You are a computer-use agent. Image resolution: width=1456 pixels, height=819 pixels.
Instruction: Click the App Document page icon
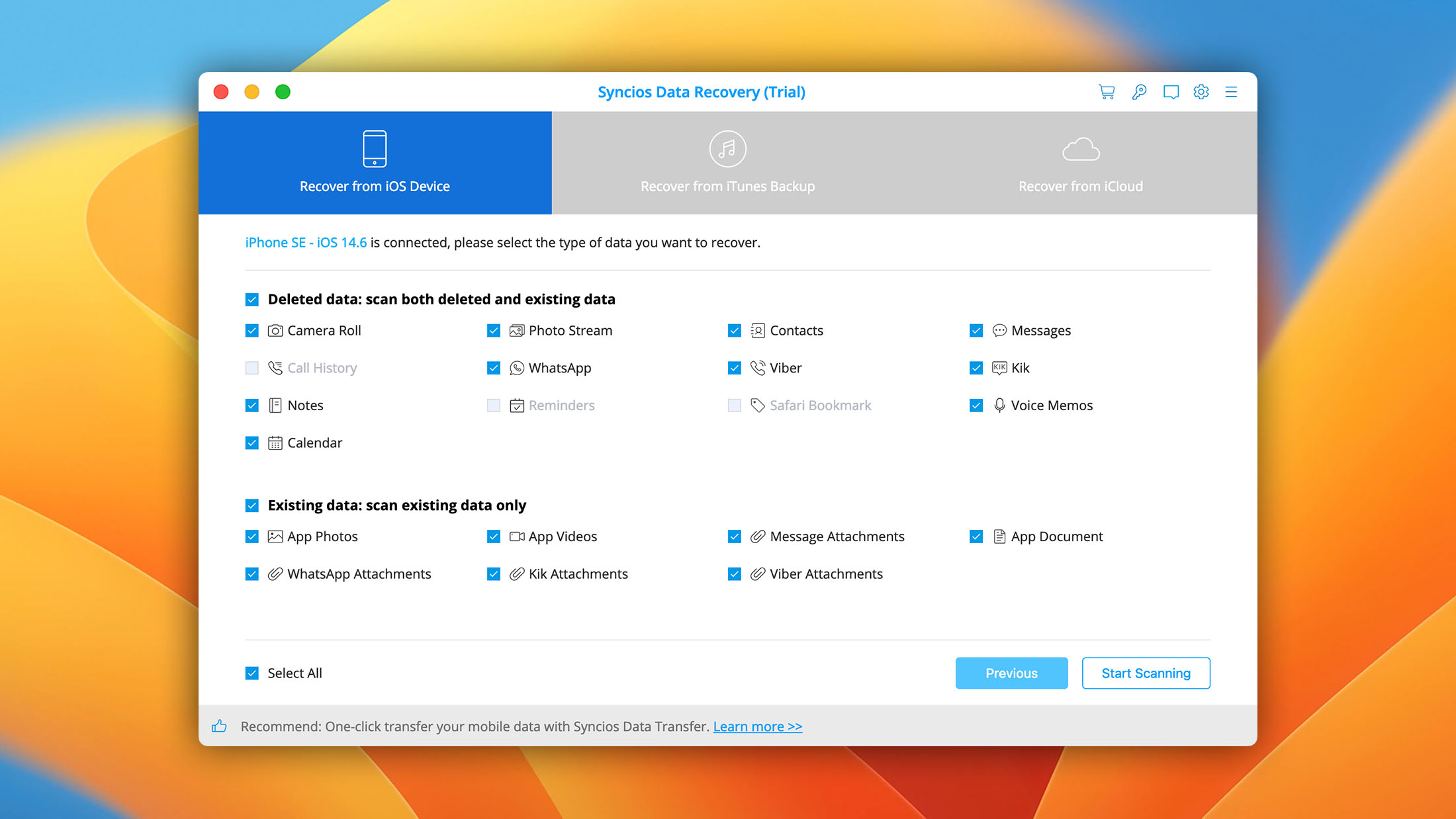(x=999, y=537)
